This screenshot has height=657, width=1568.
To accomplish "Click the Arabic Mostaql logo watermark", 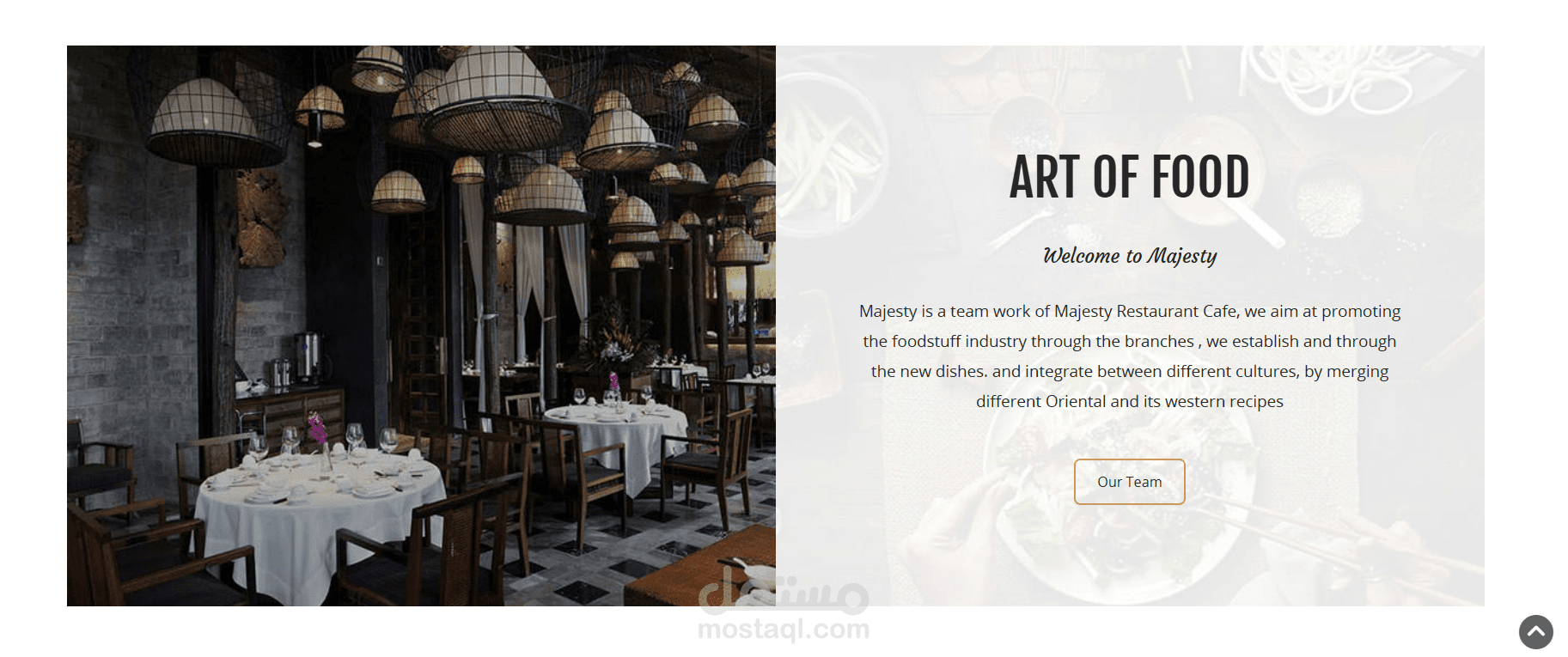I will (784, 588).
